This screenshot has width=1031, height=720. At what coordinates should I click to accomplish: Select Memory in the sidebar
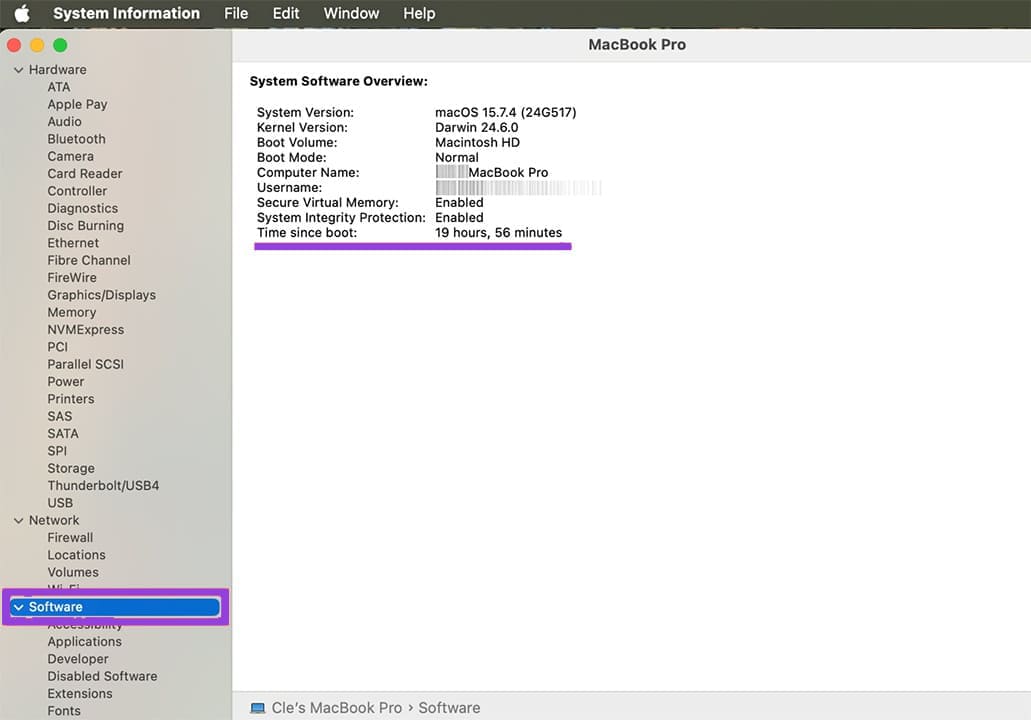click(72, 312)
